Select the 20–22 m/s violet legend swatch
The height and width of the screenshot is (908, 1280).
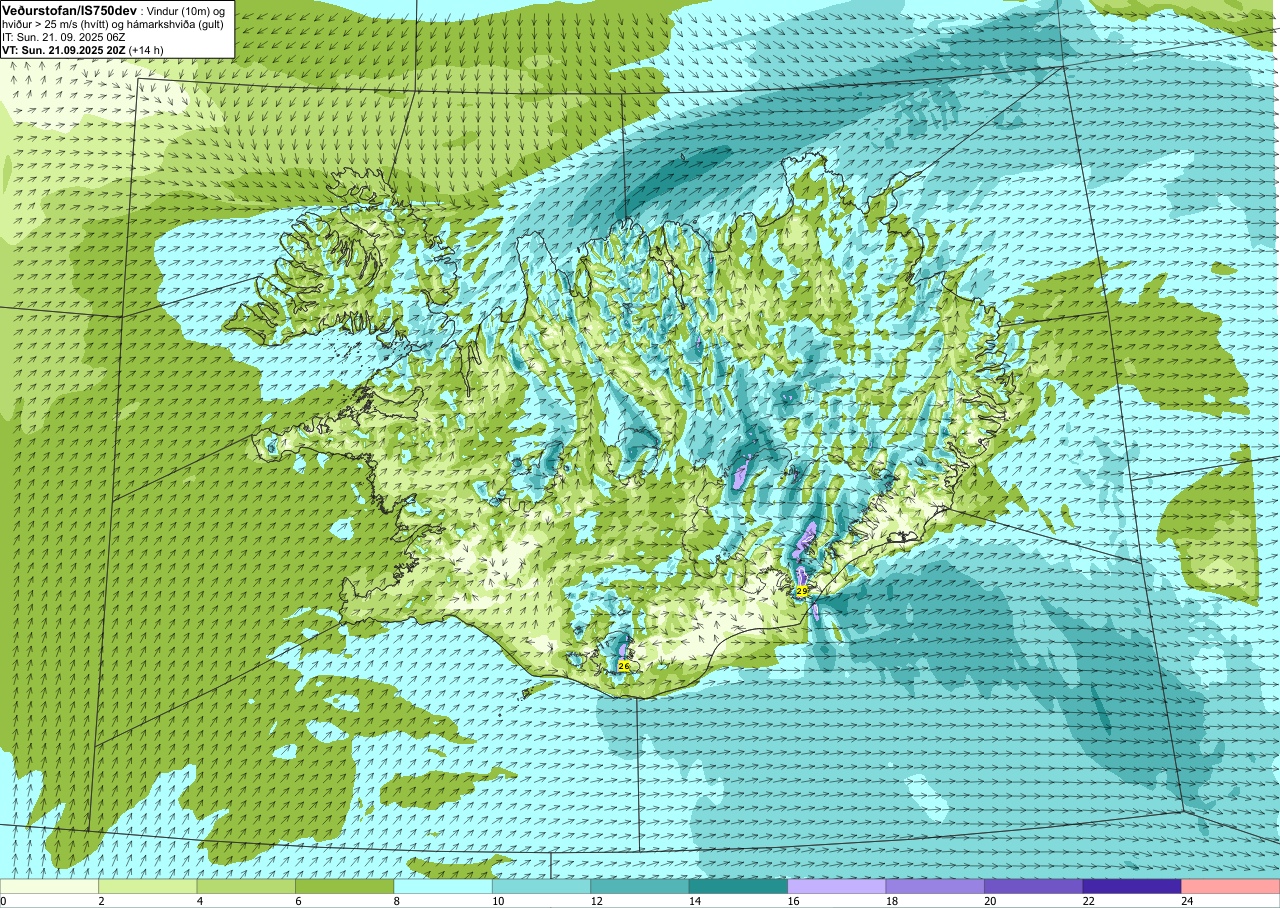1034,886
